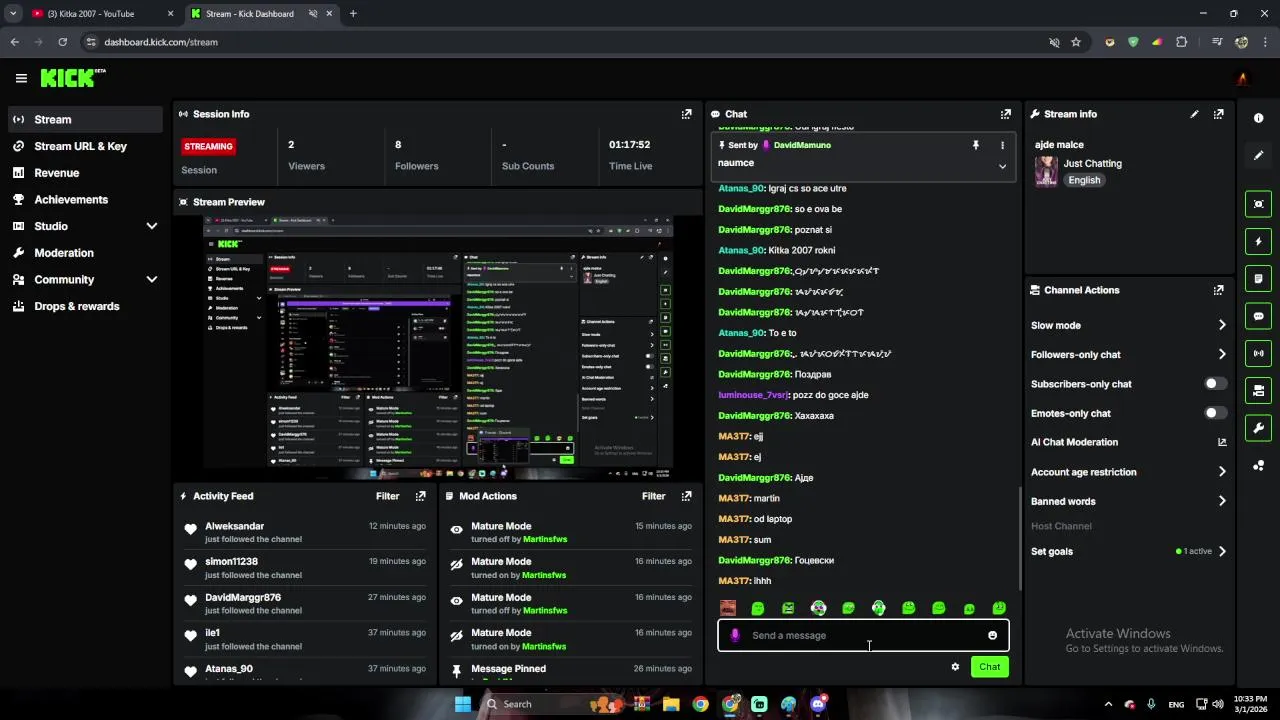Click DavidMamuno username in pinned message

point(802,145)
